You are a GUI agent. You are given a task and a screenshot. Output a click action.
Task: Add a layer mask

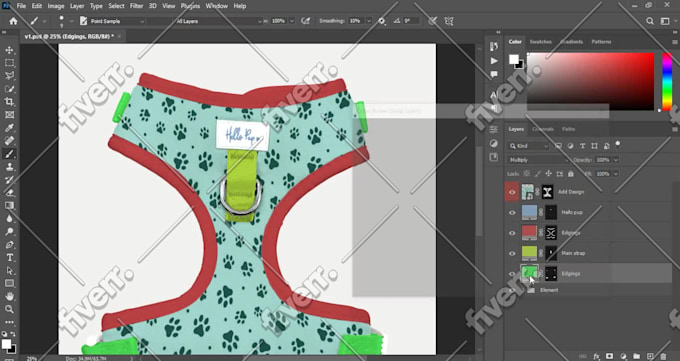(610, 356)
